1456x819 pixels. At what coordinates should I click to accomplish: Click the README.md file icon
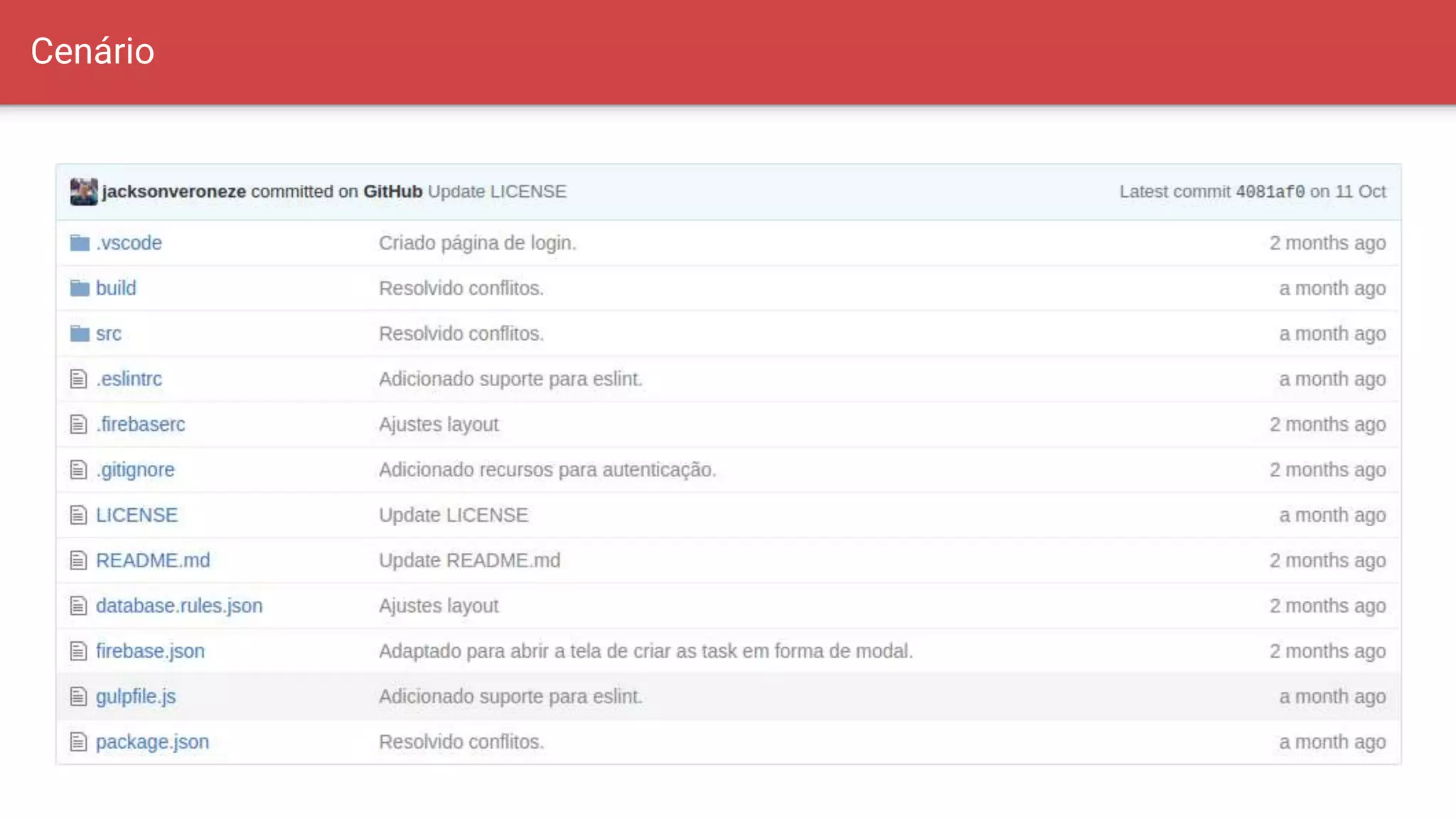tap(78, 561)
